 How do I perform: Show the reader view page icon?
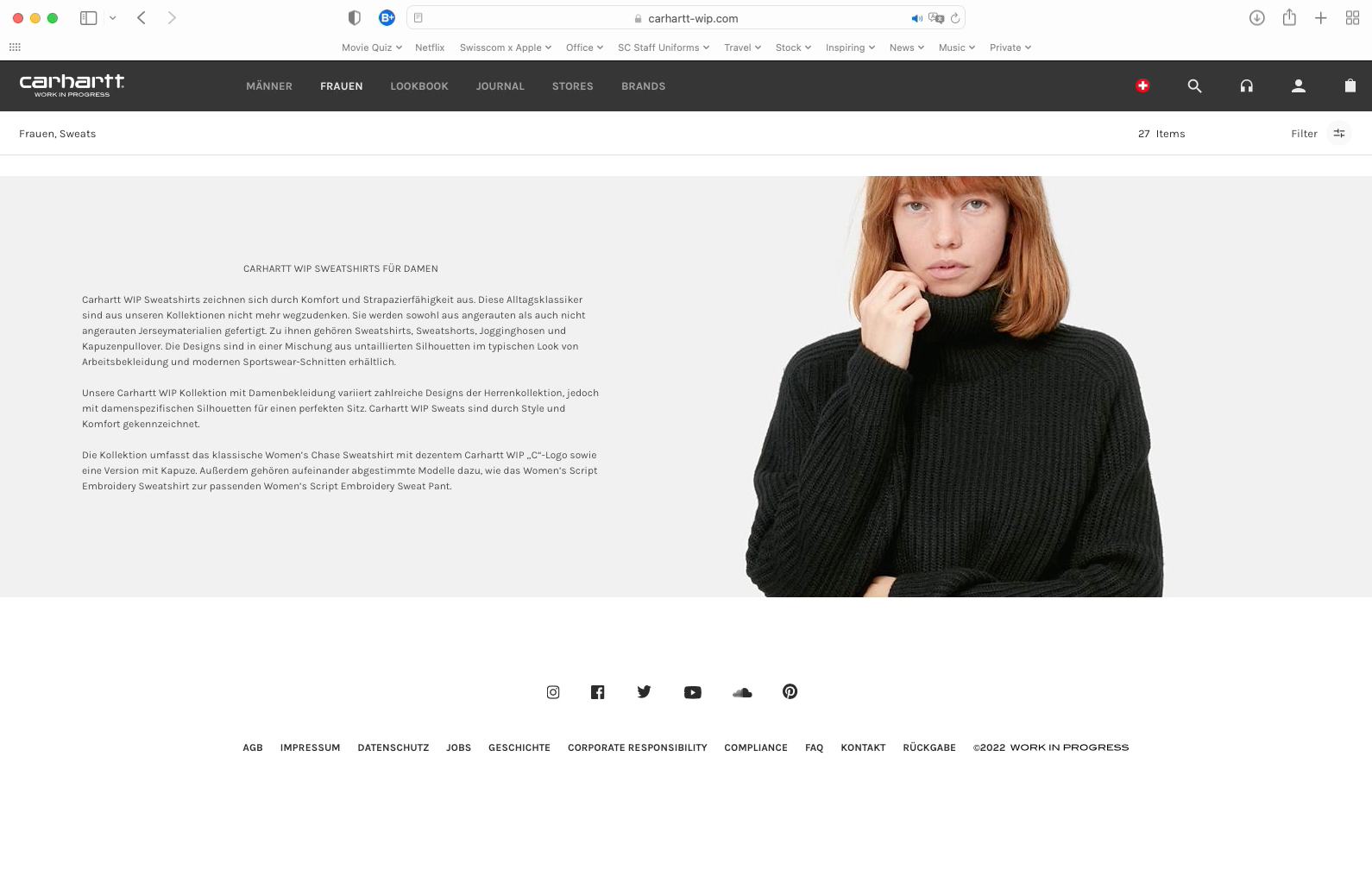(x=419, y=18)
